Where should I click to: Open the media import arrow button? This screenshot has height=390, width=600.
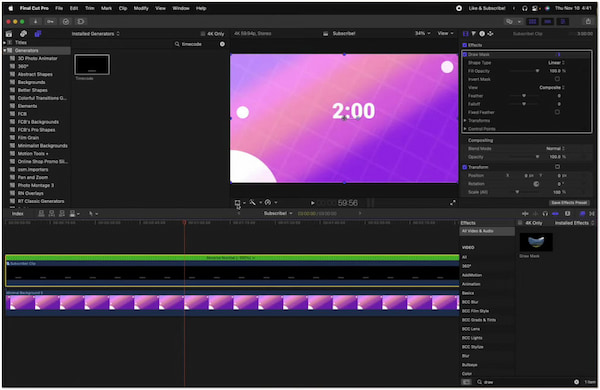tap(35, 22)
